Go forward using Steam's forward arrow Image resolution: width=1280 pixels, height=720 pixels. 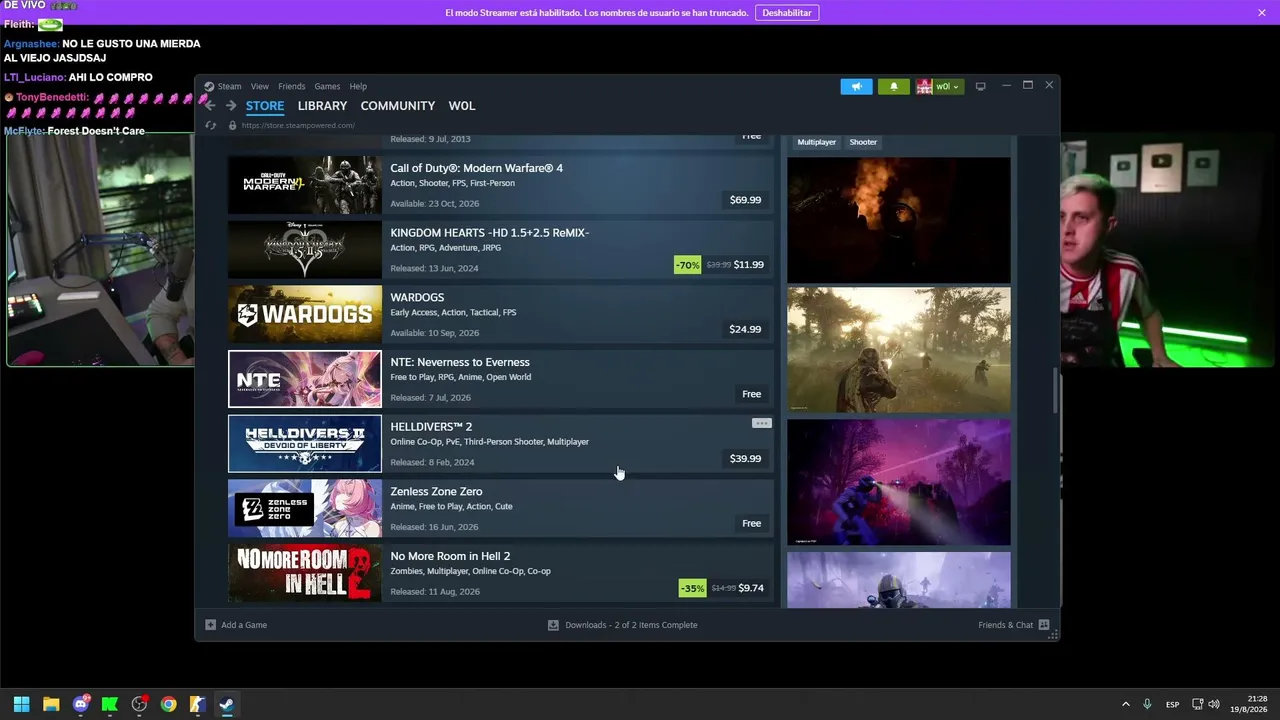[231, 106]
